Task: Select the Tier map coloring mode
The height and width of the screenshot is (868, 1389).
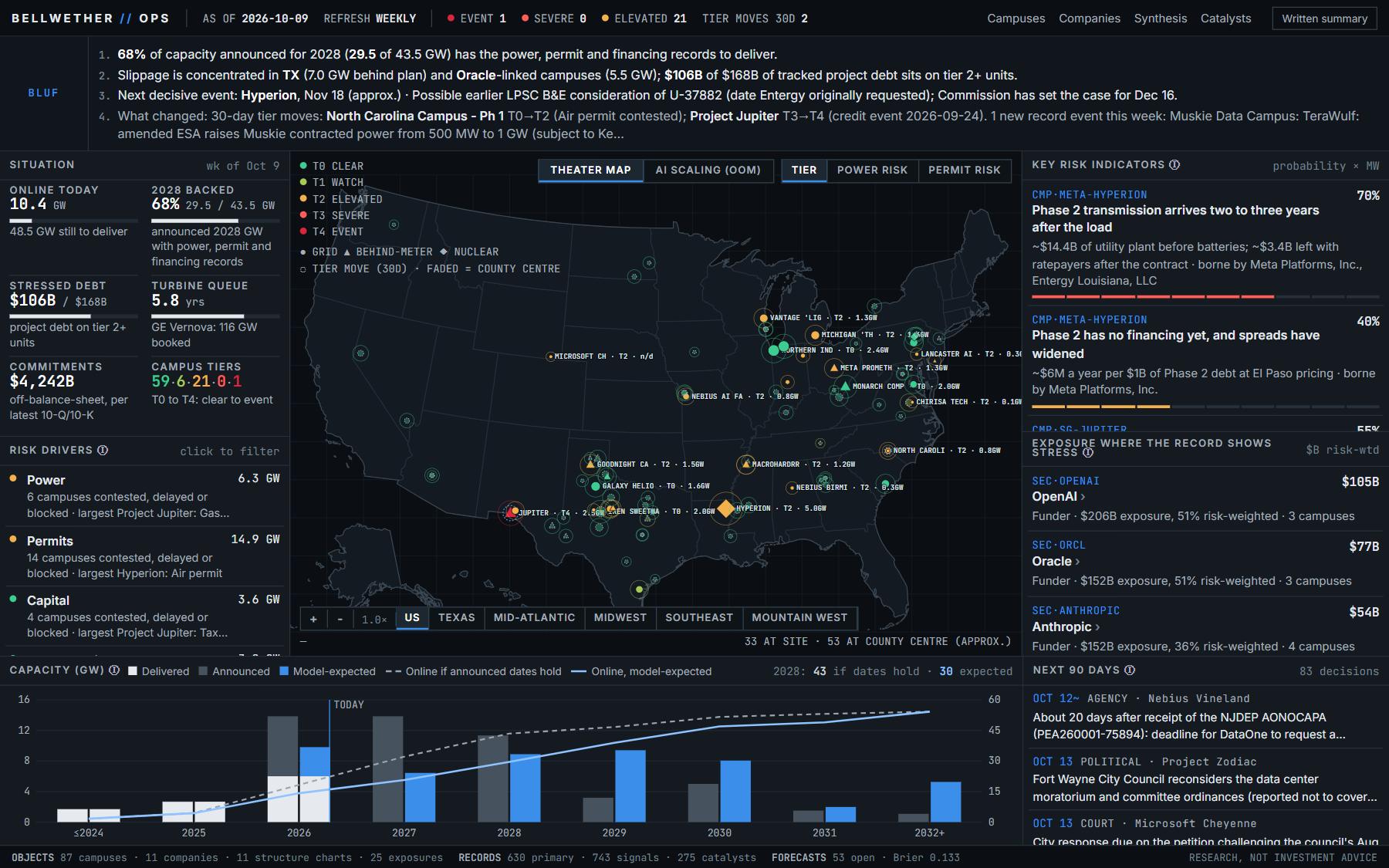Action: pyautogui.click(x=804, y=170)
